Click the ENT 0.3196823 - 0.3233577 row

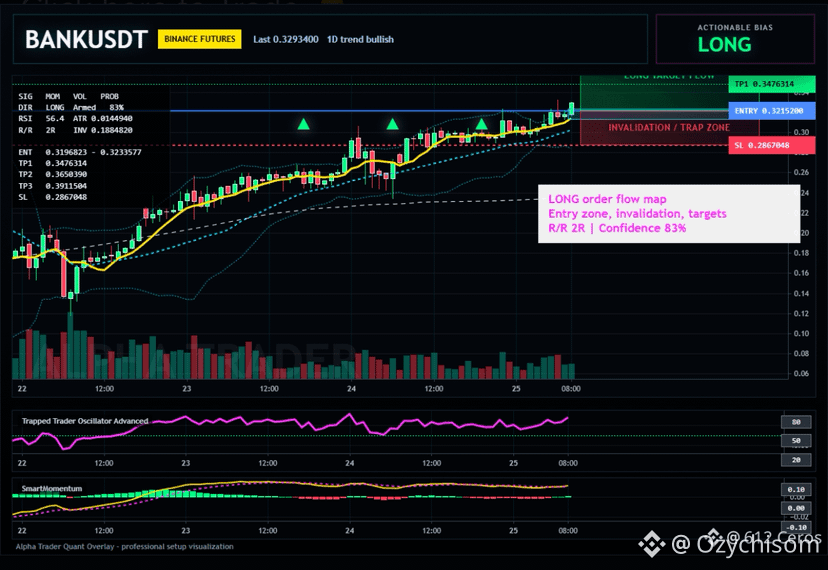click(80, 153)
